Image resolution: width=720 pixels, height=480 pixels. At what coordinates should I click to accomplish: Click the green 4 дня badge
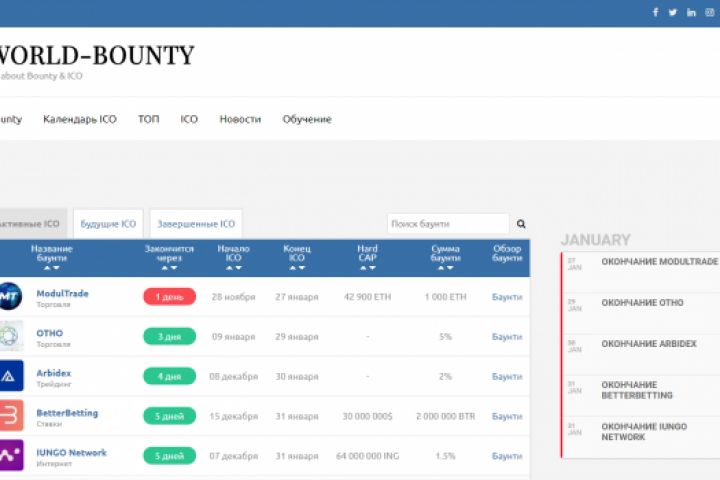[x=169, y=376]
